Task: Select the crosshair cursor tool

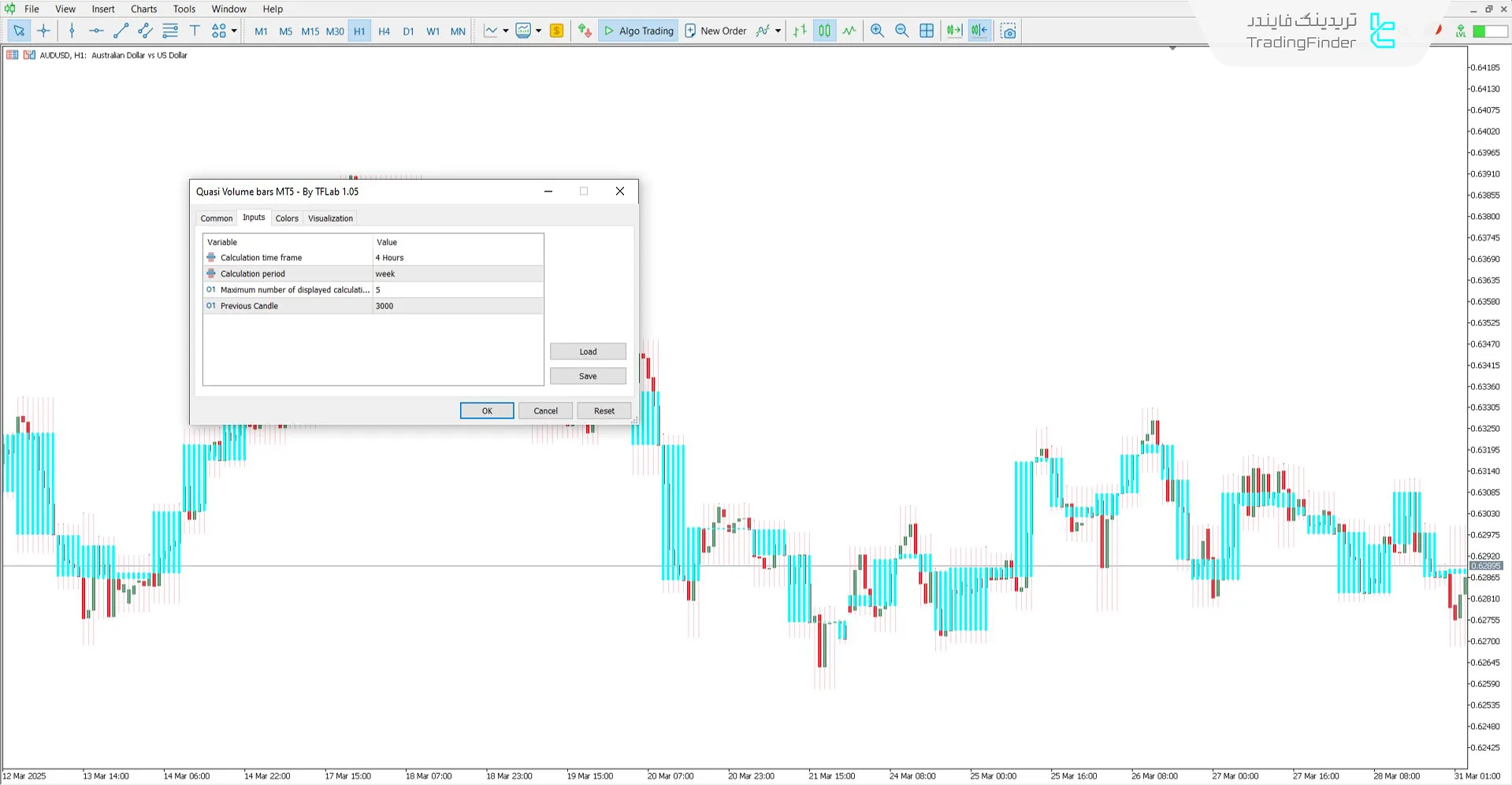Action: point(43,31)
